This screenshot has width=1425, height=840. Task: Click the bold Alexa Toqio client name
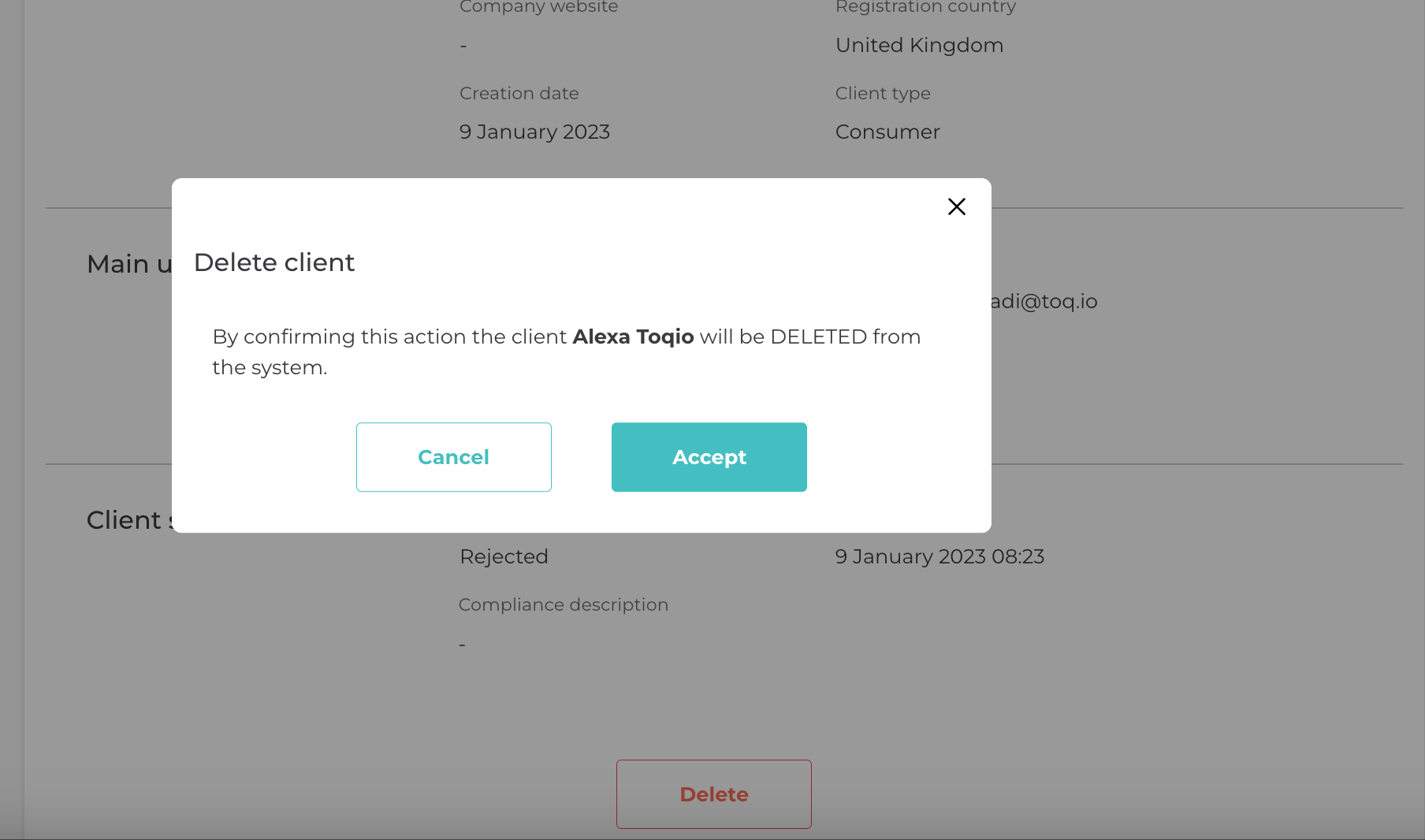coord(633,336)
